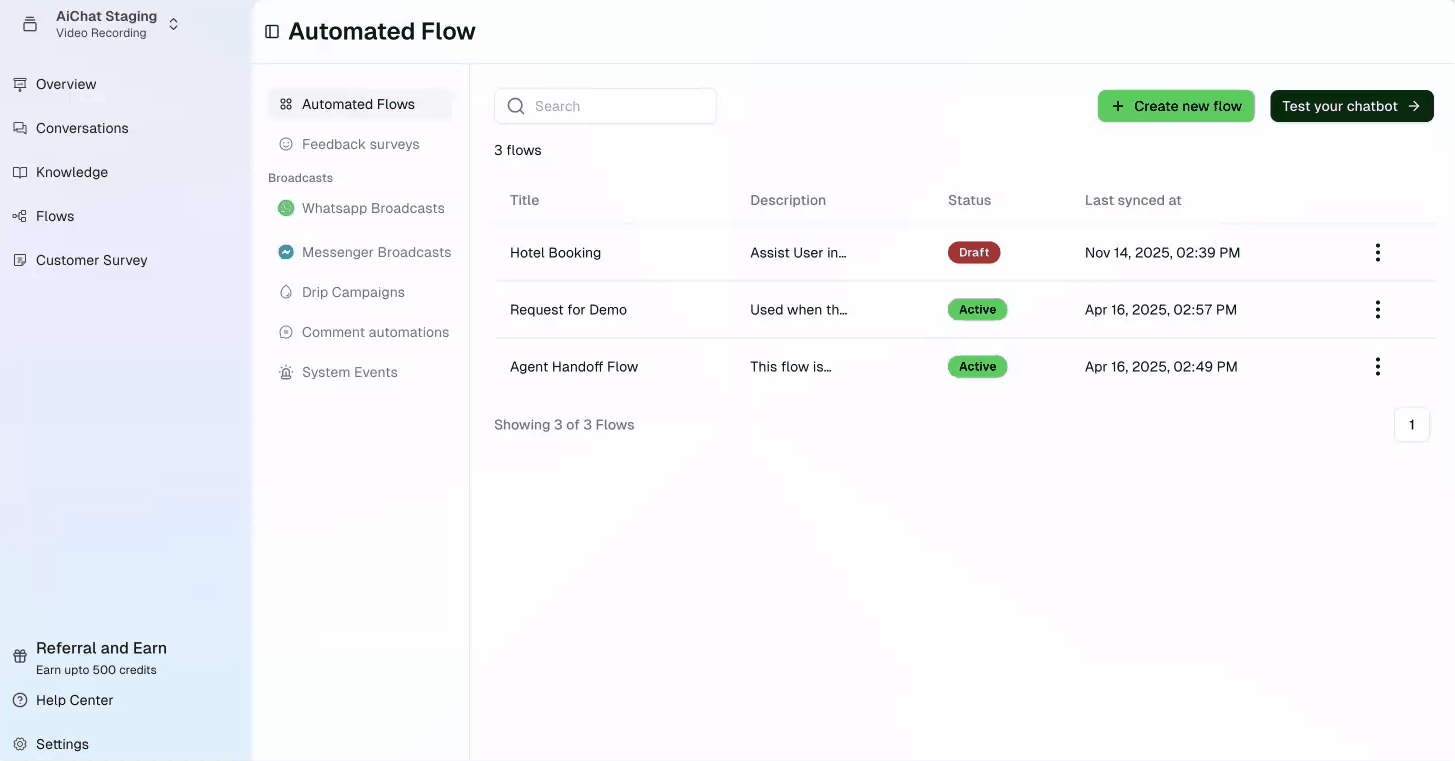Click the magnifier icon in search box

(x=516, y=106)
